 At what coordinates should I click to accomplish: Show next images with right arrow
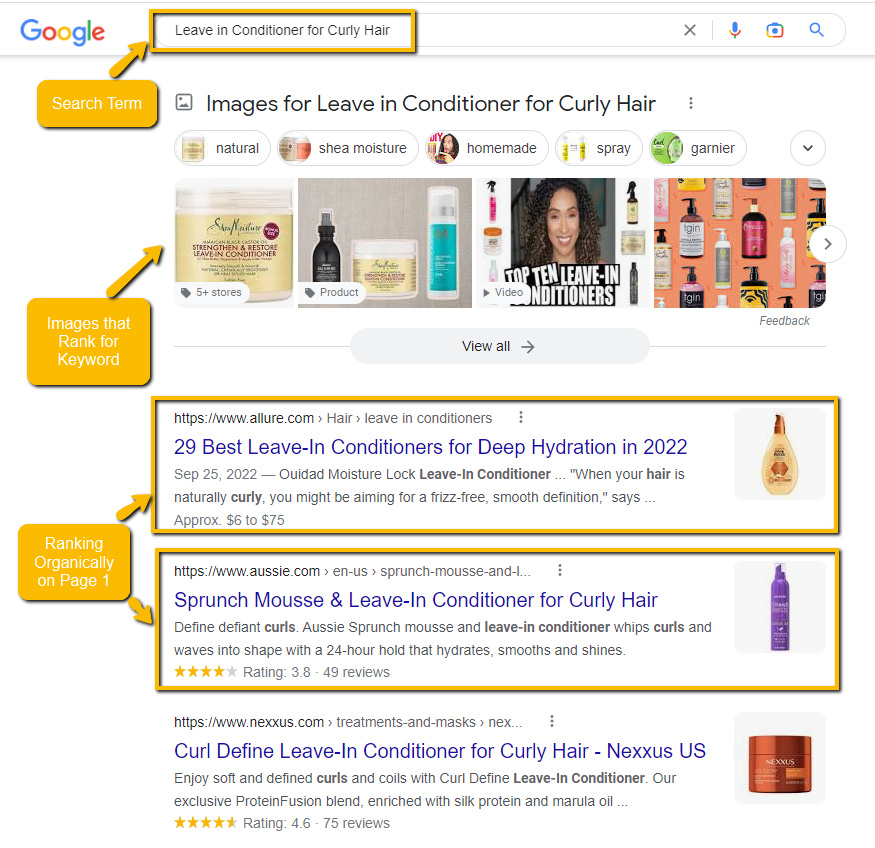828,244
